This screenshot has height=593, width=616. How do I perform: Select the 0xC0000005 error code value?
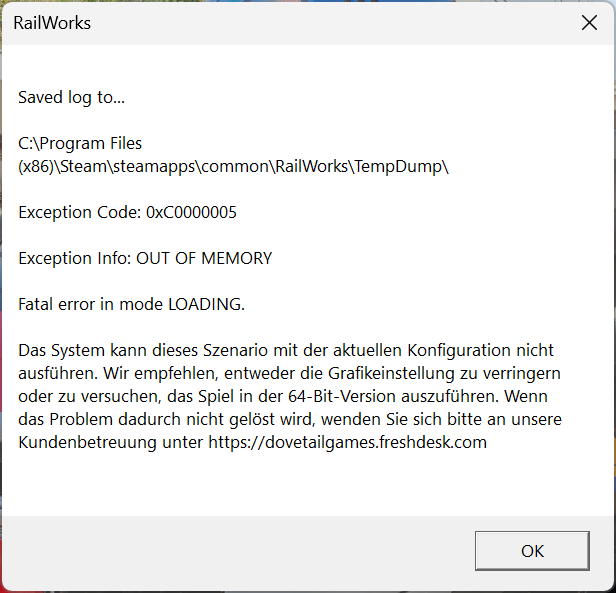(x=191, y=213)
